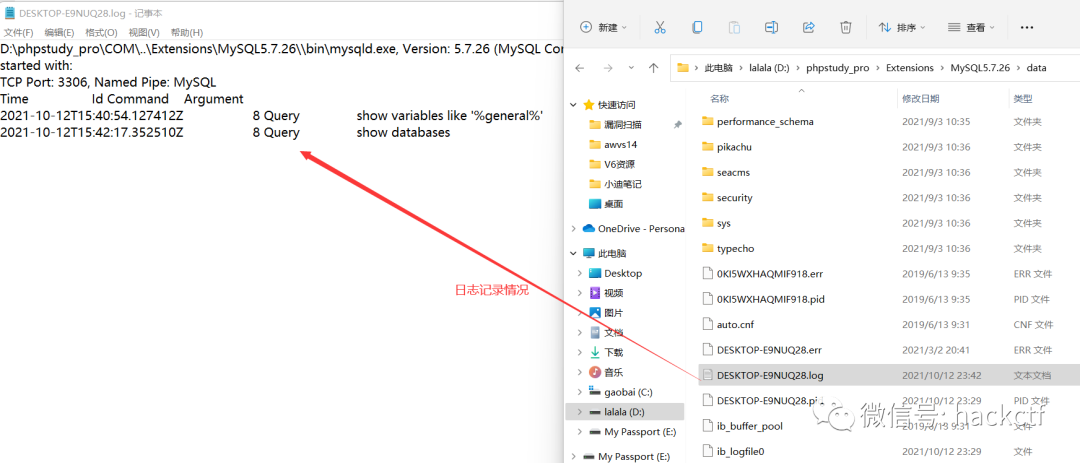Click the Back navigation arrow
Screen dimensions: 1080x463
(x=580, y=68)
